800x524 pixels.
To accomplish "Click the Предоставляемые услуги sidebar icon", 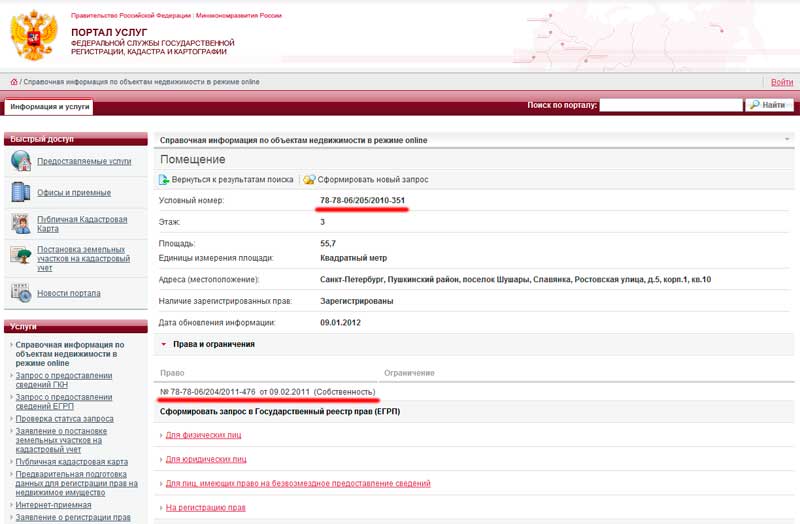I will point(21,161).
